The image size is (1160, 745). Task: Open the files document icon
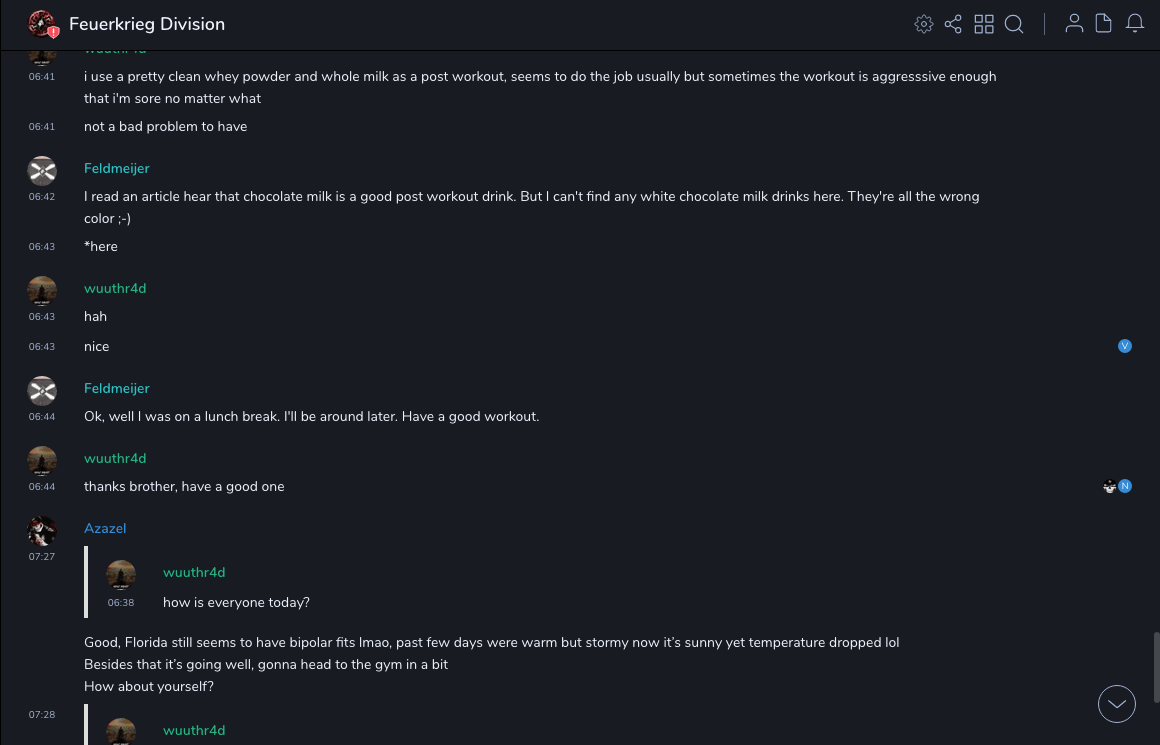point(1104,24)
